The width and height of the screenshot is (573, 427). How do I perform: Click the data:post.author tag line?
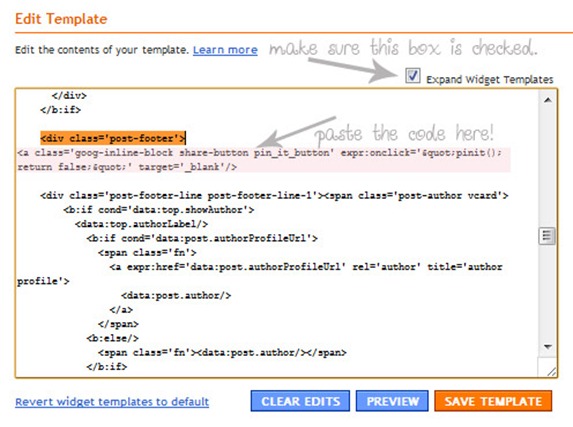(x=176, y=295)
